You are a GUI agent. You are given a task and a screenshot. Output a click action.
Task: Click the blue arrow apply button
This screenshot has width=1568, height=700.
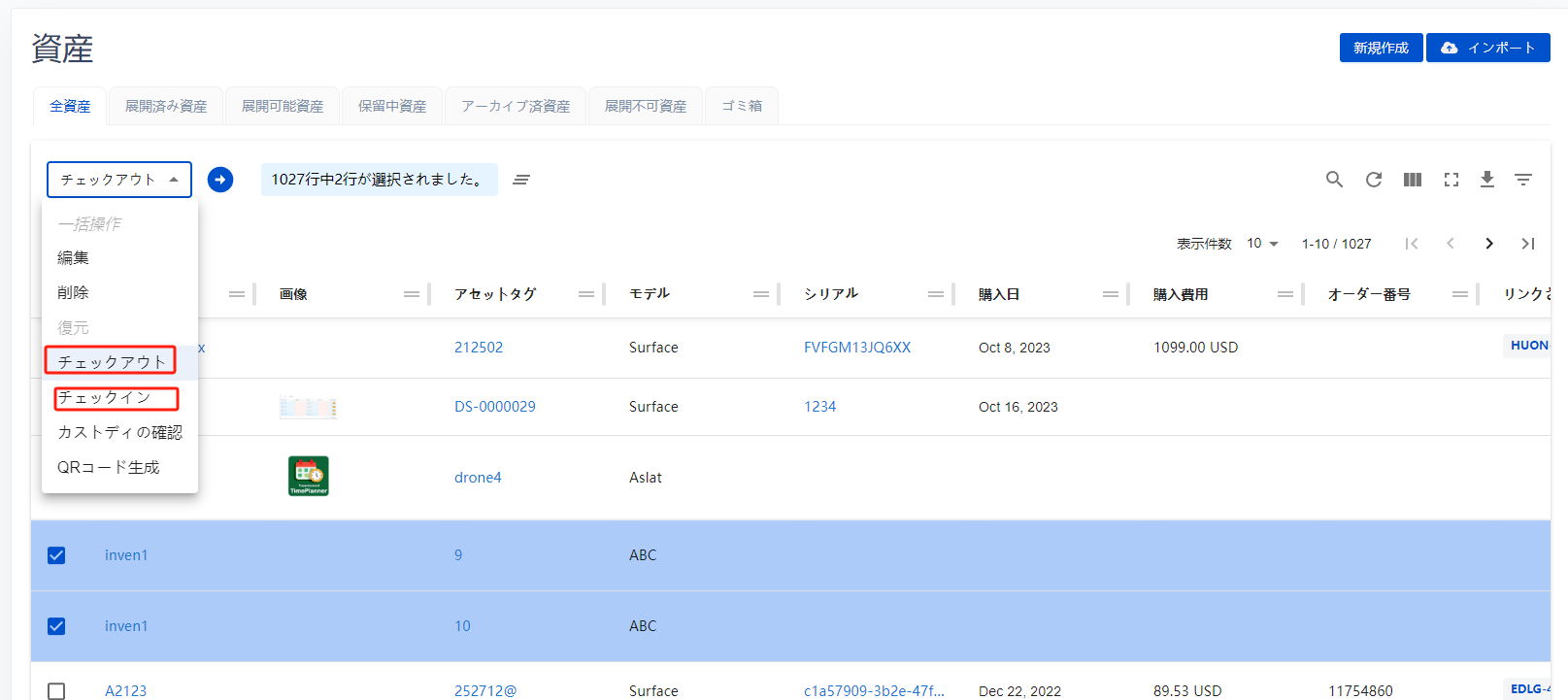point(220,180)
